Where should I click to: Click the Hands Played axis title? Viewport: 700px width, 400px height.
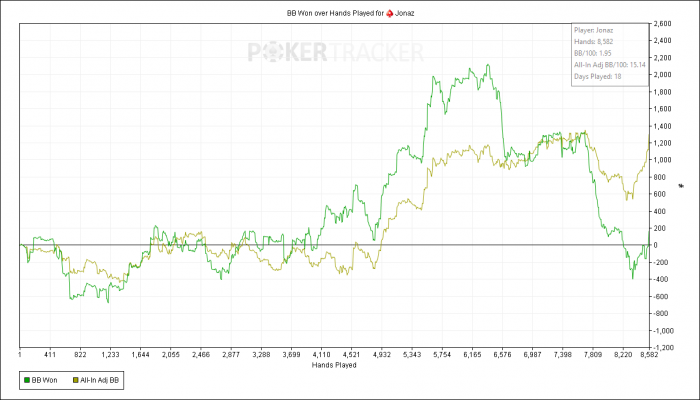point(334,365)
